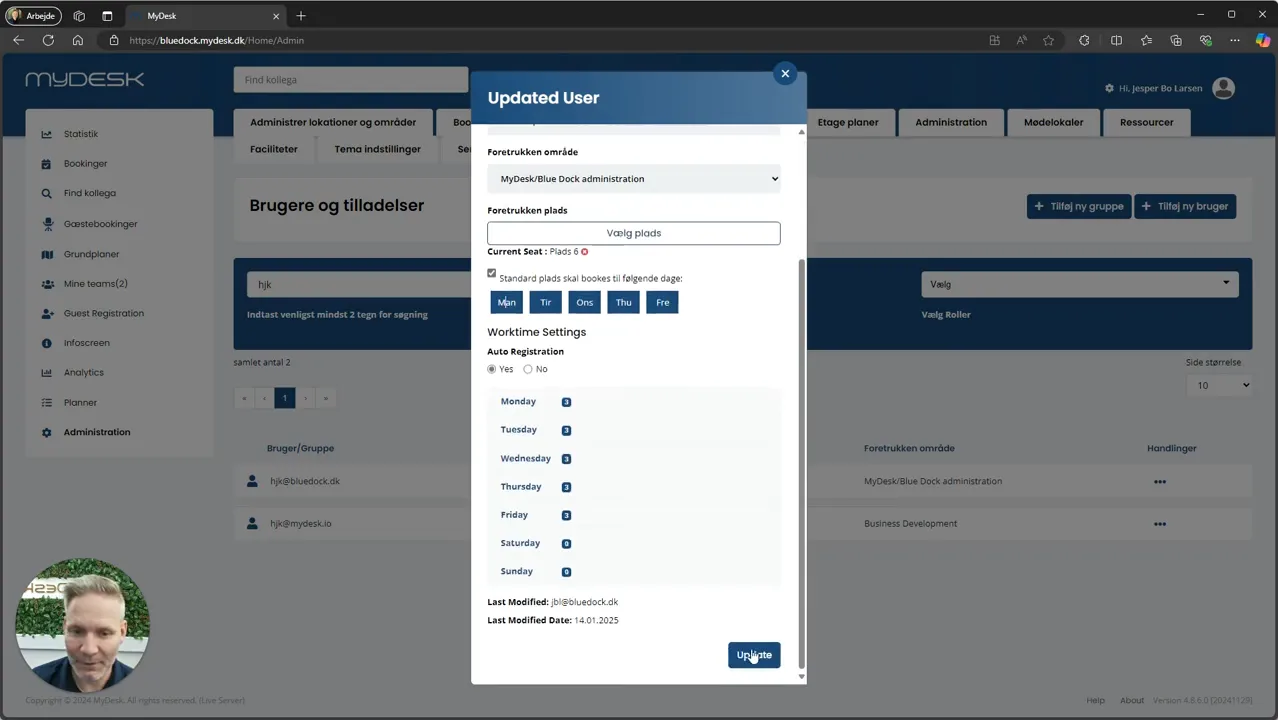Image resolution: width=1278 pixels, height=720 pixels.
Task: Switch to the Faciliteter tab
Action: pos(274,149)
